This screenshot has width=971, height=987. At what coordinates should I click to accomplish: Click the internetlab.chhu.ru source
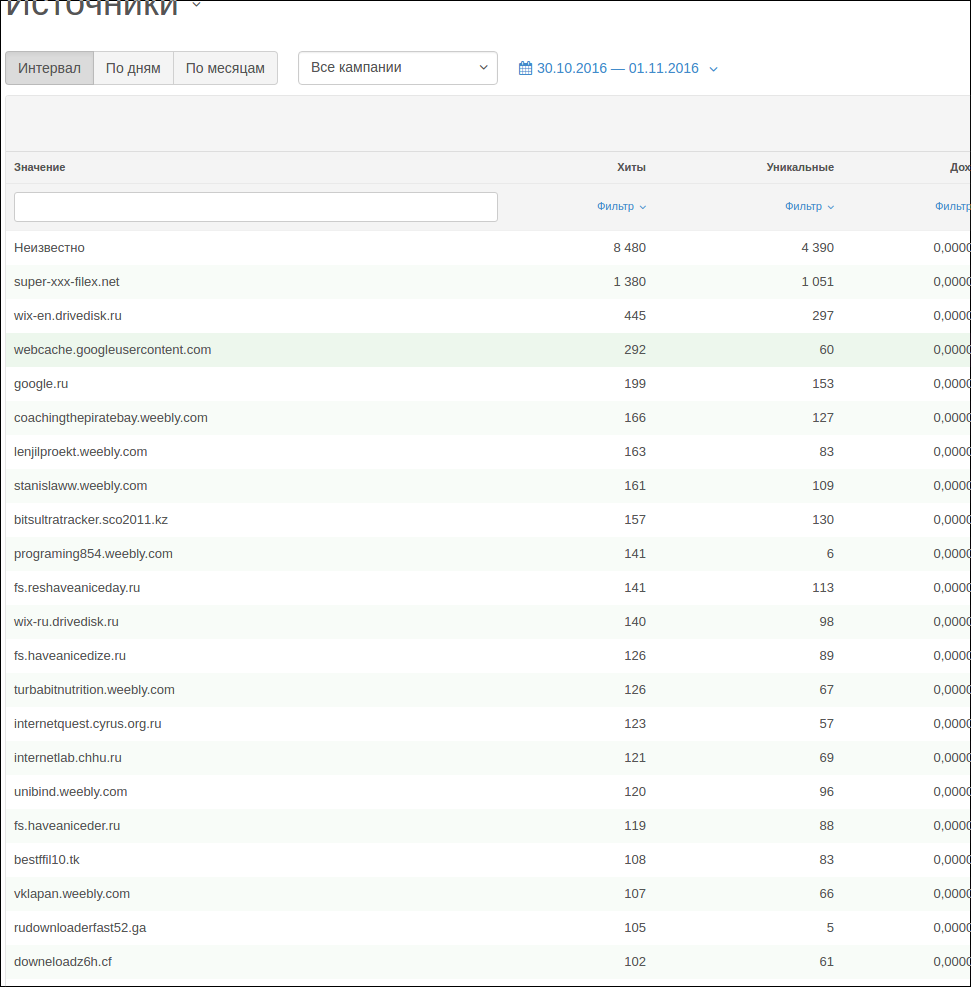[67, 758]
